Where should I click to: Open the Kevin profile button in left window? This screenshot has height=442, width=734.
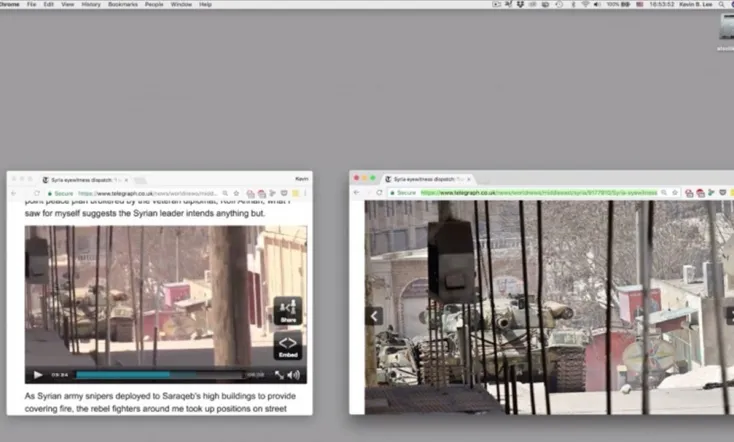(301, 179)
